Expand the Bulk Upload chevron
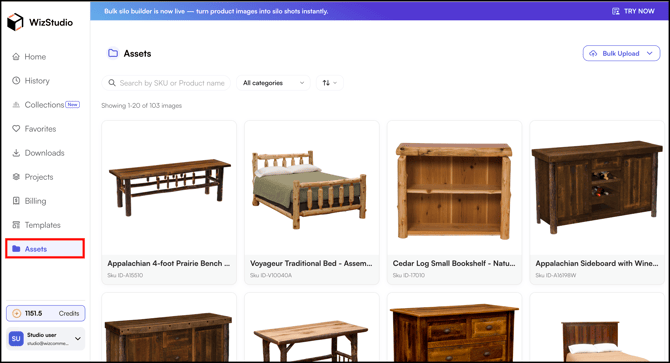This screenshot has width=670, height=363. (x=650, y=53)
